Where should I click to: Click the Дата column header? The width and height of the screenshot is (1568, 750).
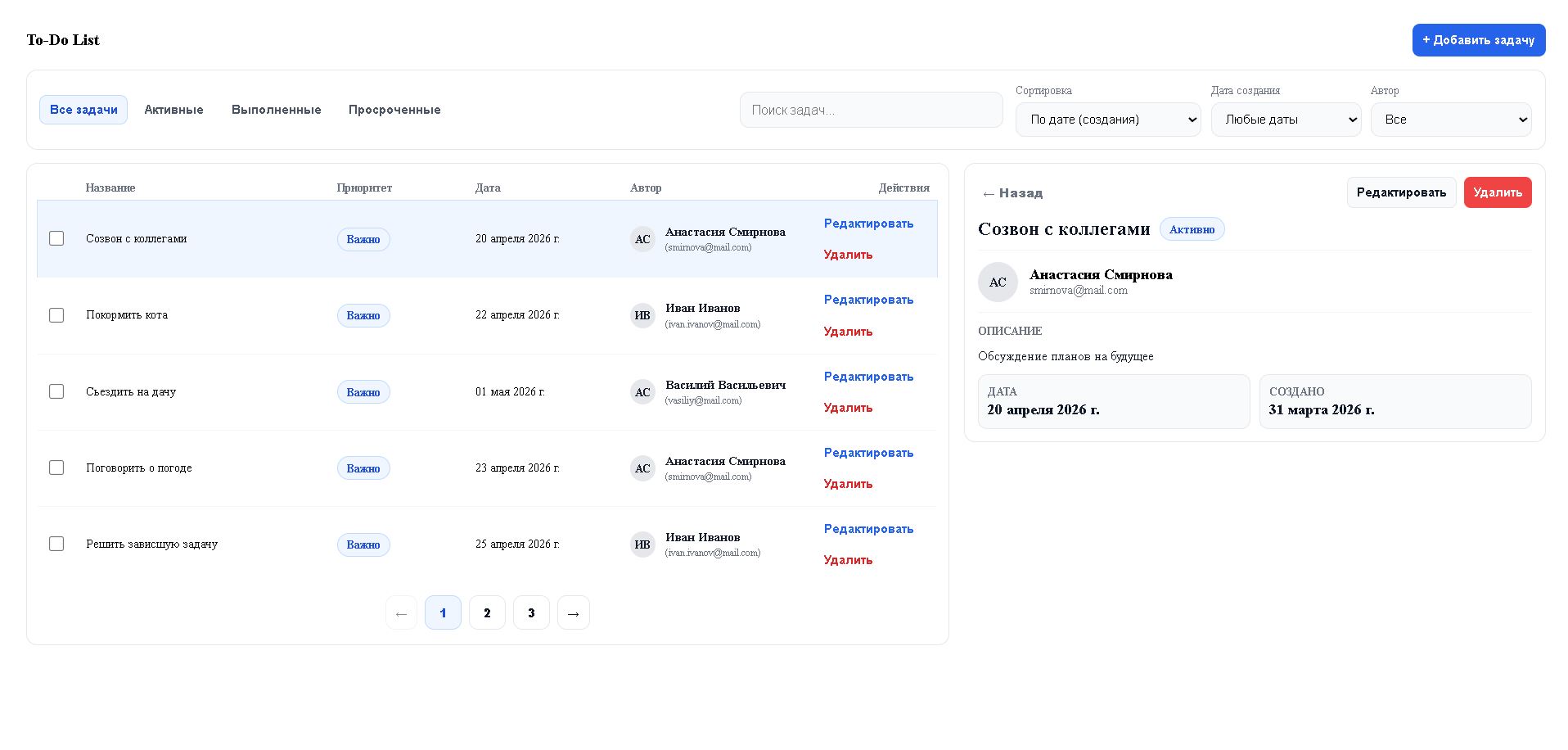click(488, 187)
